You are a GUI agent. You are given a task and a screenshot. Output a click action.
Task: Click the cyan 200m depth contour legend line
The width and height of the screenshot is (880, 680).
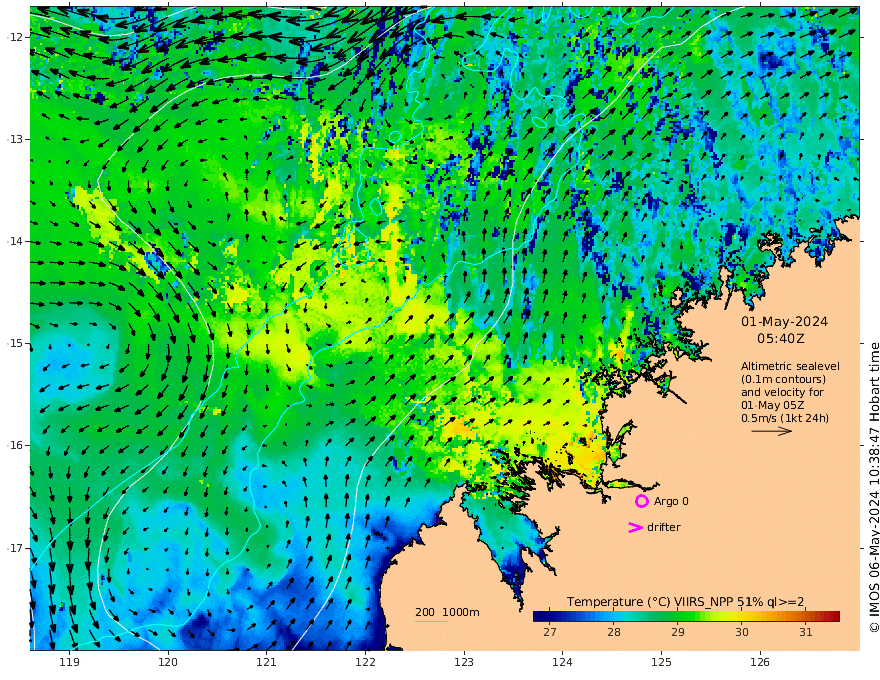pos(430,621)
